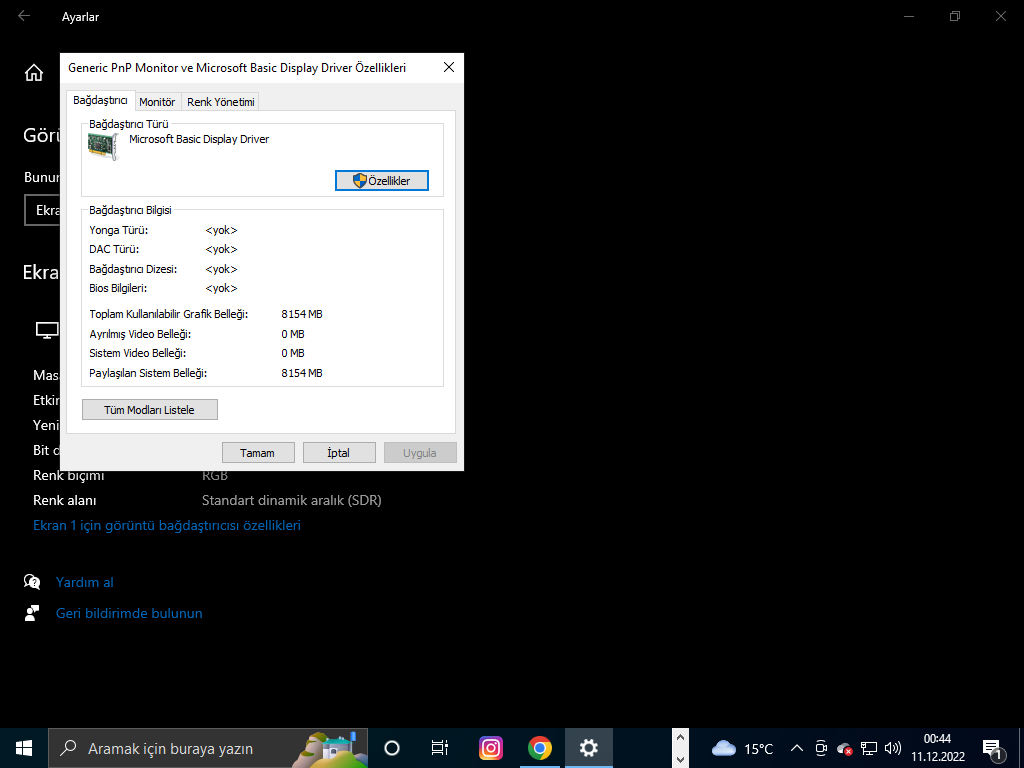The width and height of the screenshot is (1024, 768).
Task: Confirm the dialog with Tamam
Action: [258, 453]
